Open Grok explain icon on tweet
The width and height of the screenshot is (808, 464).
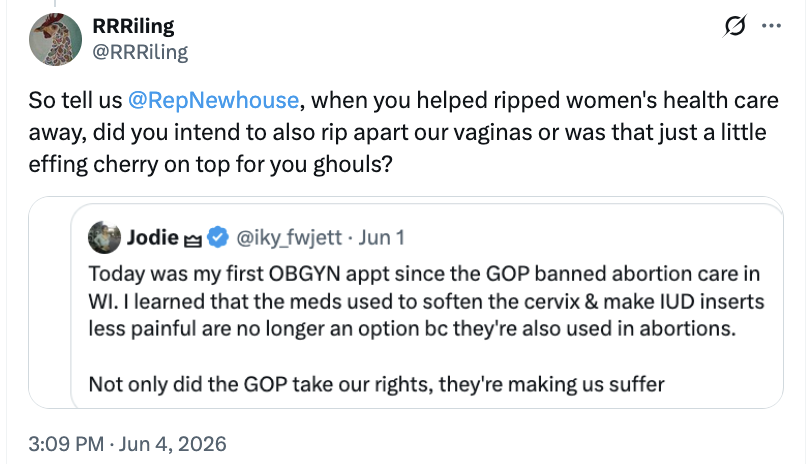tap(734, 26)
